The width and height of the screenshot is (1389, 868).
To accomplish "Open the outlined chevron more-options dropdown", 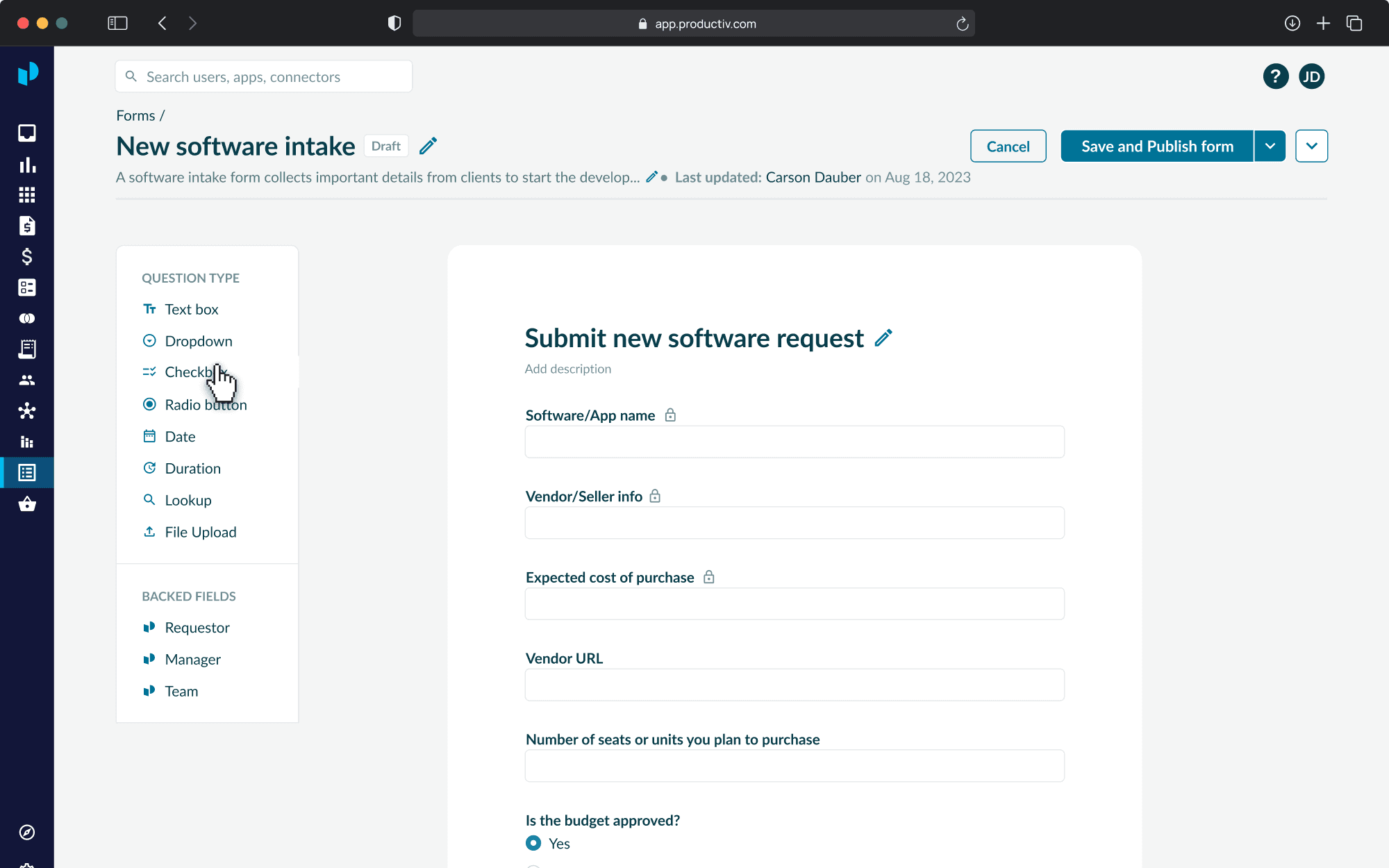I will (x=1311, y=146).
